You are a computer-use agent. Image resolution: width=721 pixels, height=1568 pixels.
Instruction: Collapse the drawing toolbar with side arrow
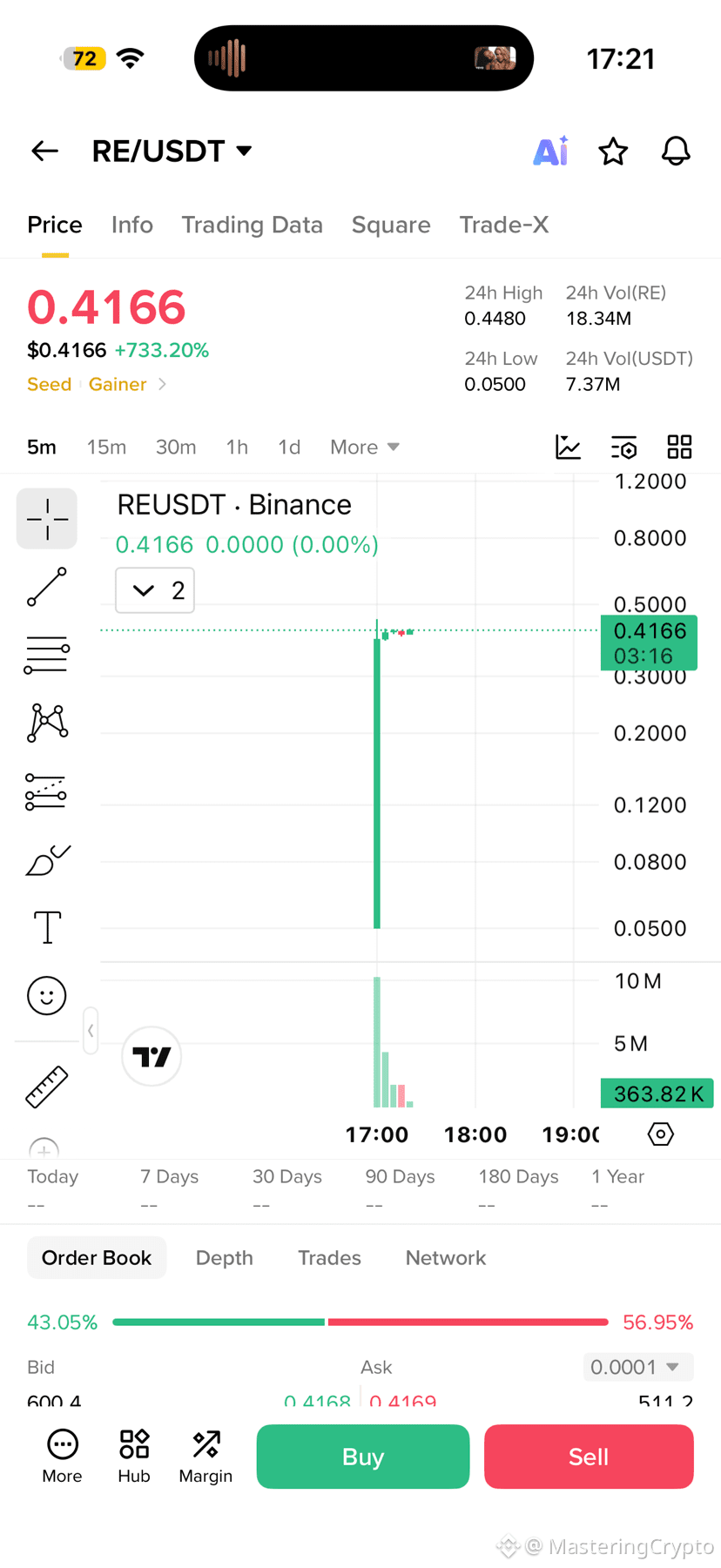(91, 1031)
